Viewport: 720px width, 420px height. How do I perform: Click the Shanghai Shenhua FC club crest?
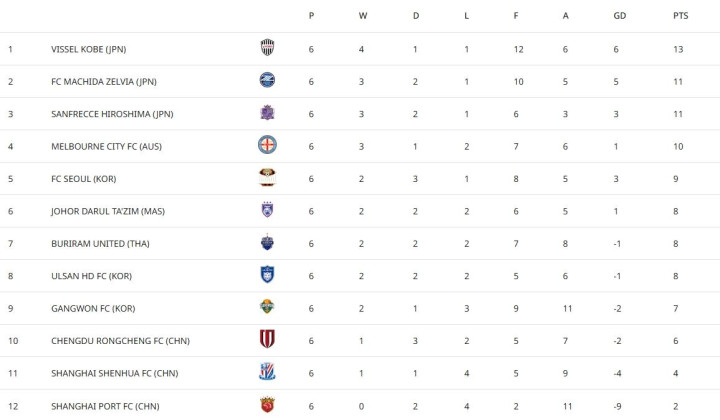tap(267, 373)
